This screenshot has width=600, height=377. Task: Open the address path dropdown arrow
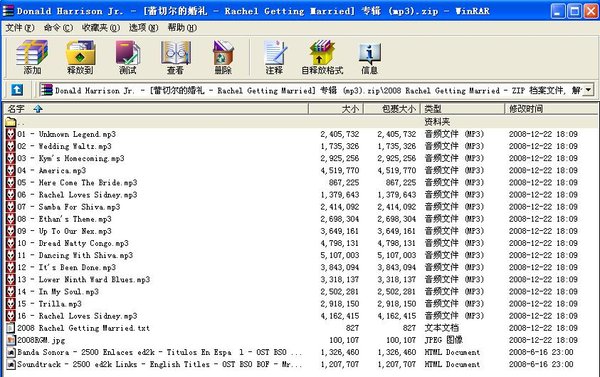(588, 90)
